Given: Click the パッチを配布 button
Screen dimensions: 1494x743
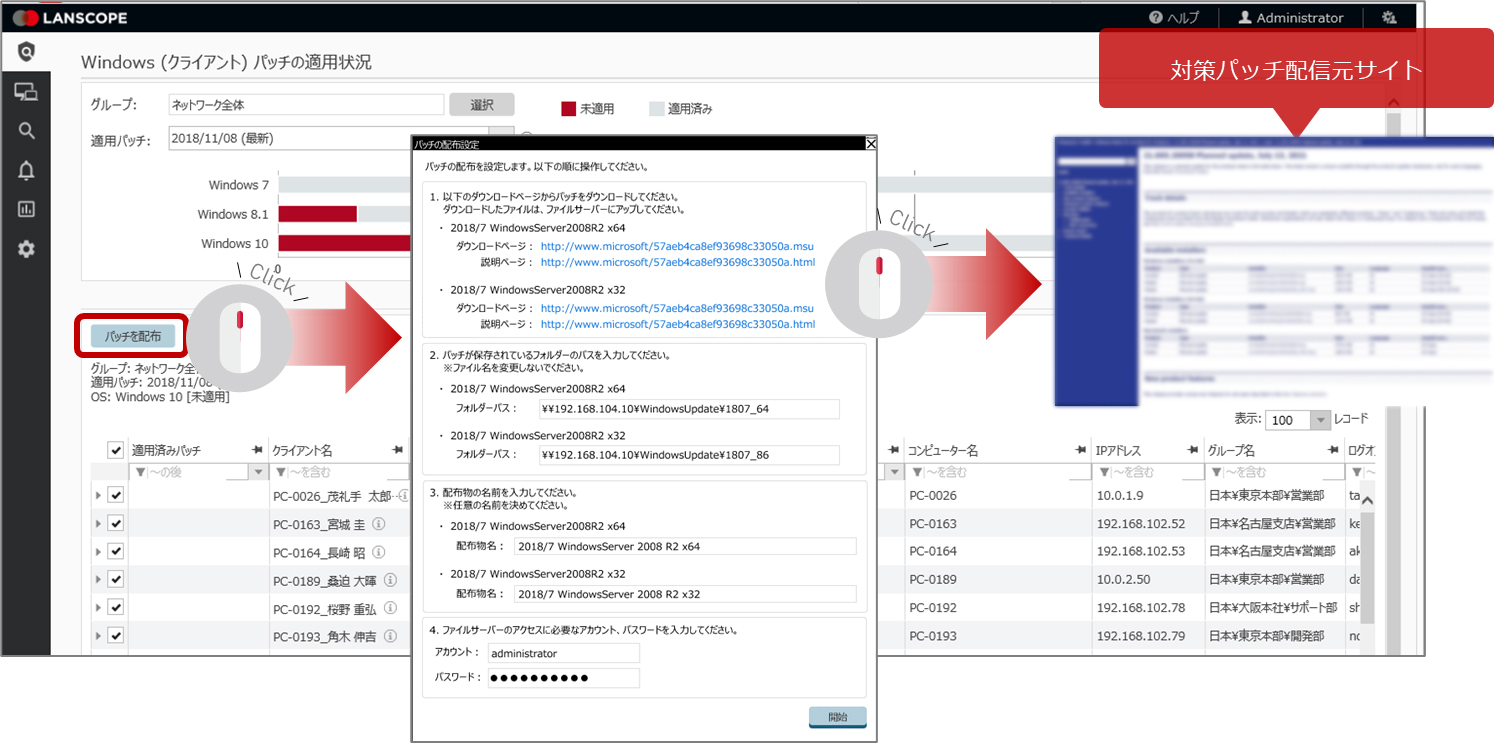Looking at the screenshot, I should tap(133, 336).
